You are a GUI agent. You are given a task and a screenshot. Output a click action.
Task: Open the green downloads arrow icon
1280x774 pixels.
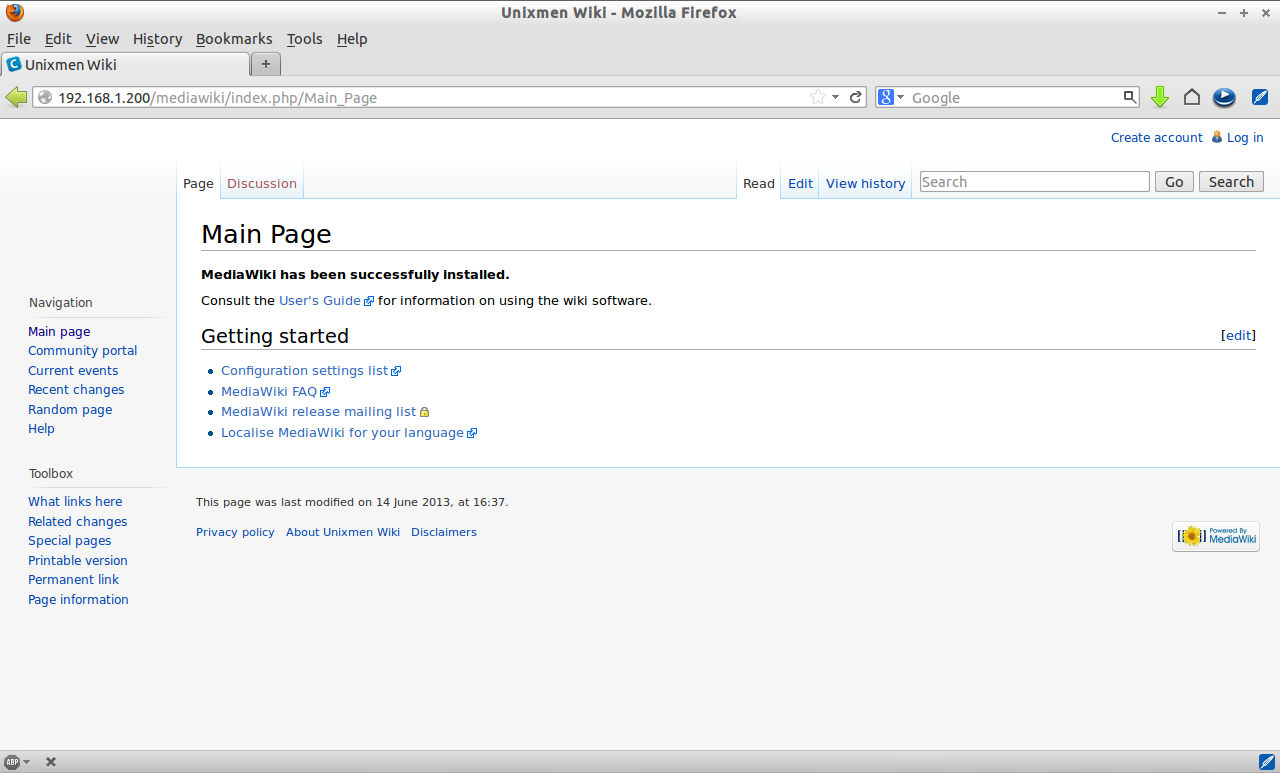[1160, 97]
